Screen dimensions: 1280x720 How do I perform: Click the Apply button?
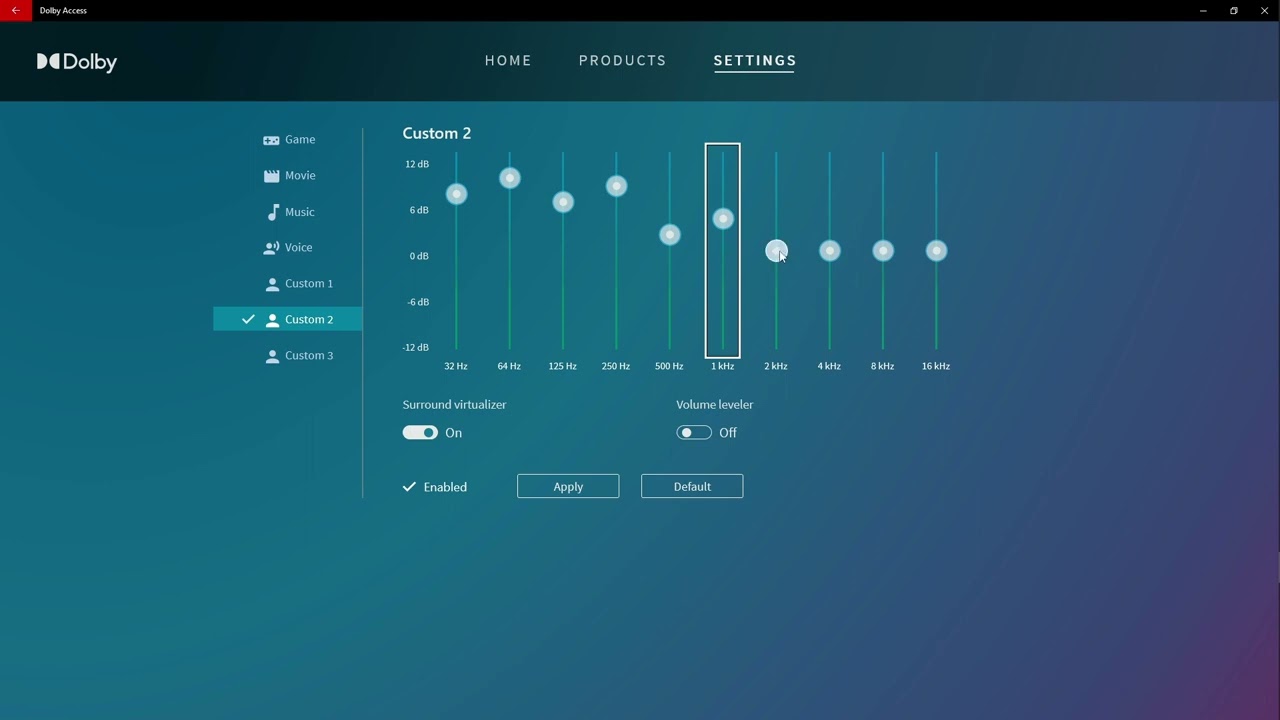pos(568,486)
